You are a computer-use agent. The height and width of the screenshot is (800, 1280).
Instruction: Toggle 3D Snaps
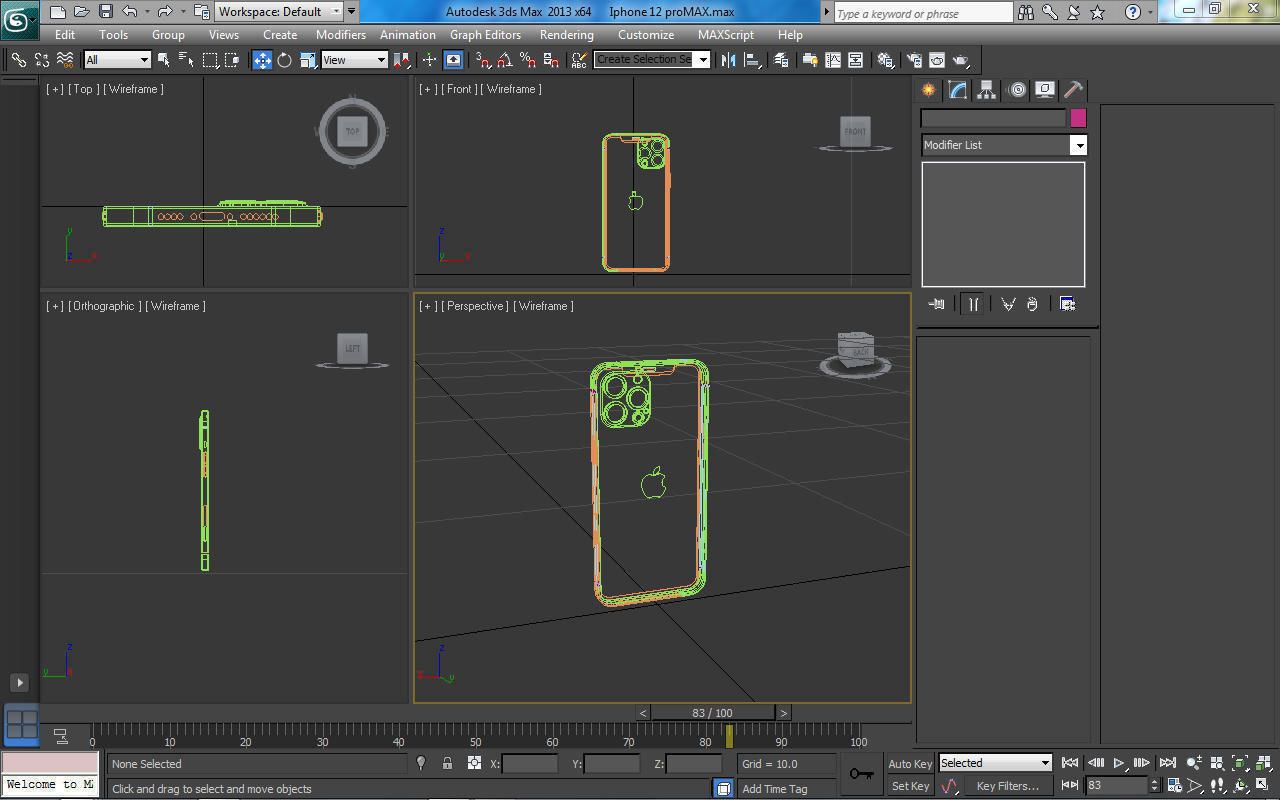(484, 60)
